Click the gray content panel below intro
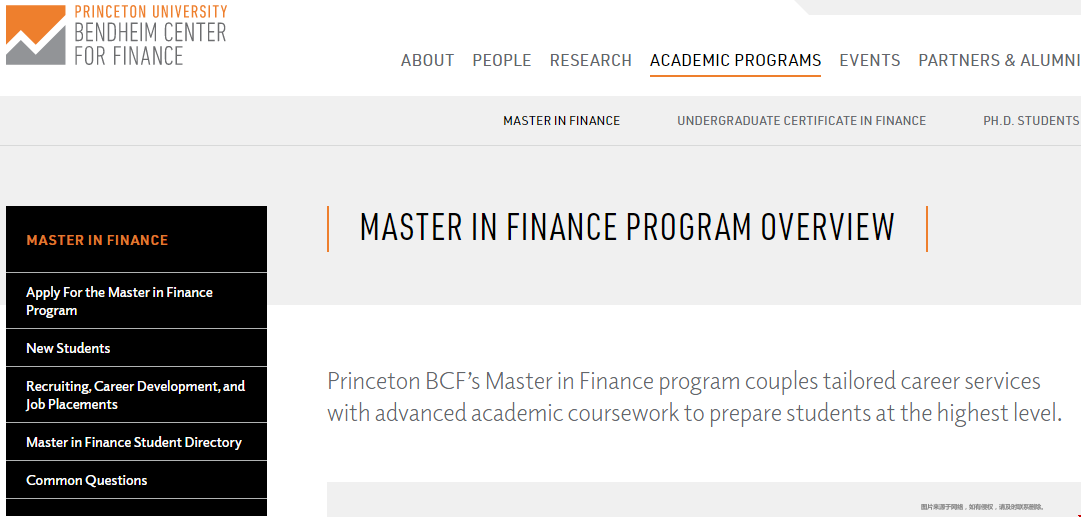 pyautogui.click(x=704, y=500)
